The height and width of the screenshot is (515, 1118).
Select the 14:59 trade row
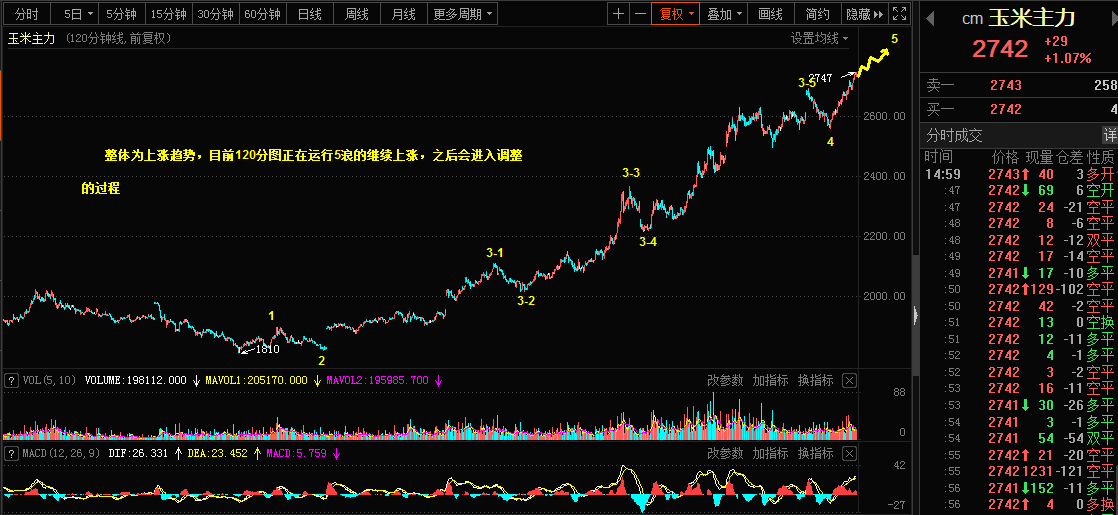1020,173
